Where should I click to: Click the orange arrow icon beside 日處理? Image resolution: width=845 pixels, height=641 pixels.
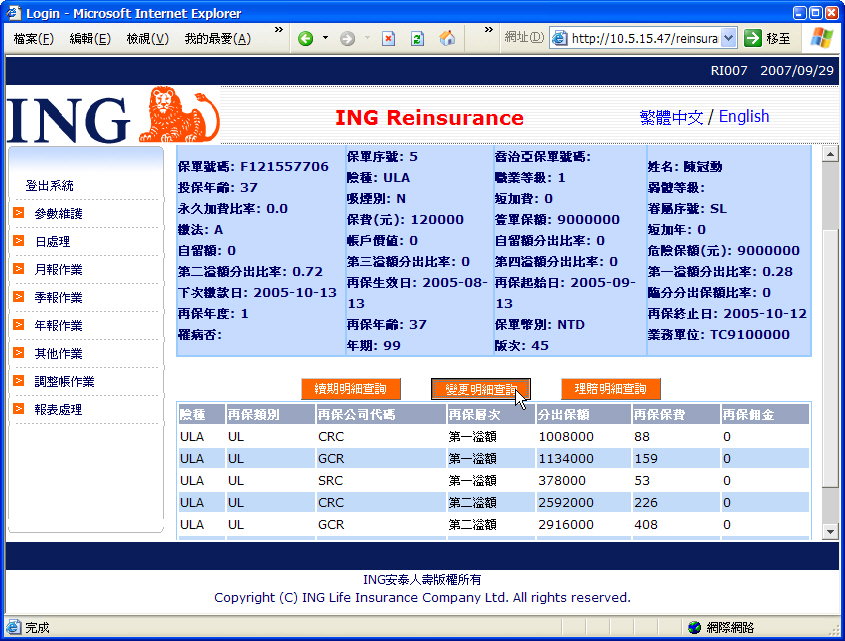[19, 241]
